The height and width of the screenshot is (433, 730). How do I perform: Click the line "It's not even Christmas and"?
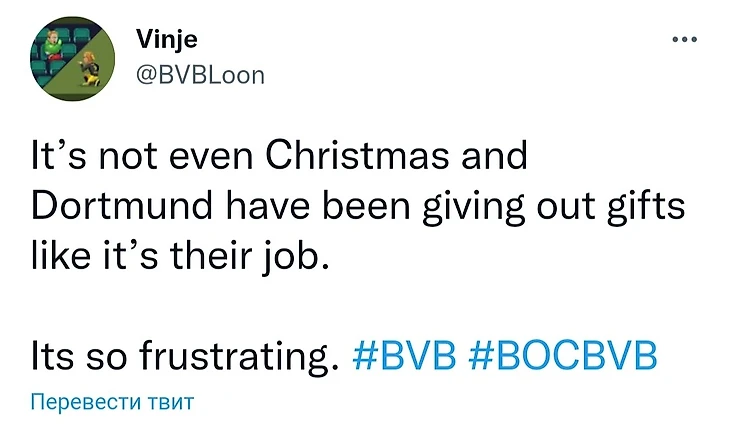pyautogui.click(x=278, y=158)
